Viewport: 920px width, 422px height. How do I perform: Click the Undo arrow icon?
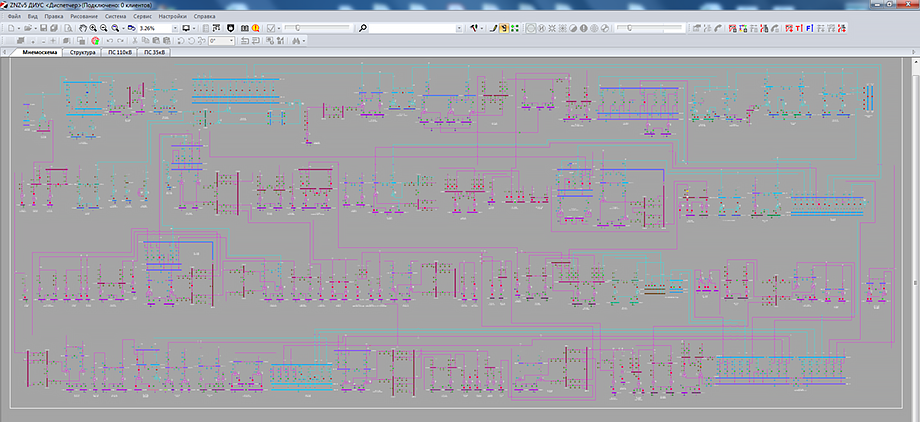coord(110,40)
